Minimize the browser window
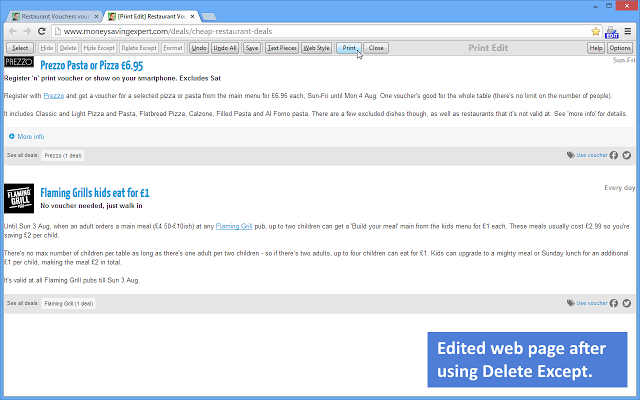This screenshot has width=640, height=400. coord(596,6)
